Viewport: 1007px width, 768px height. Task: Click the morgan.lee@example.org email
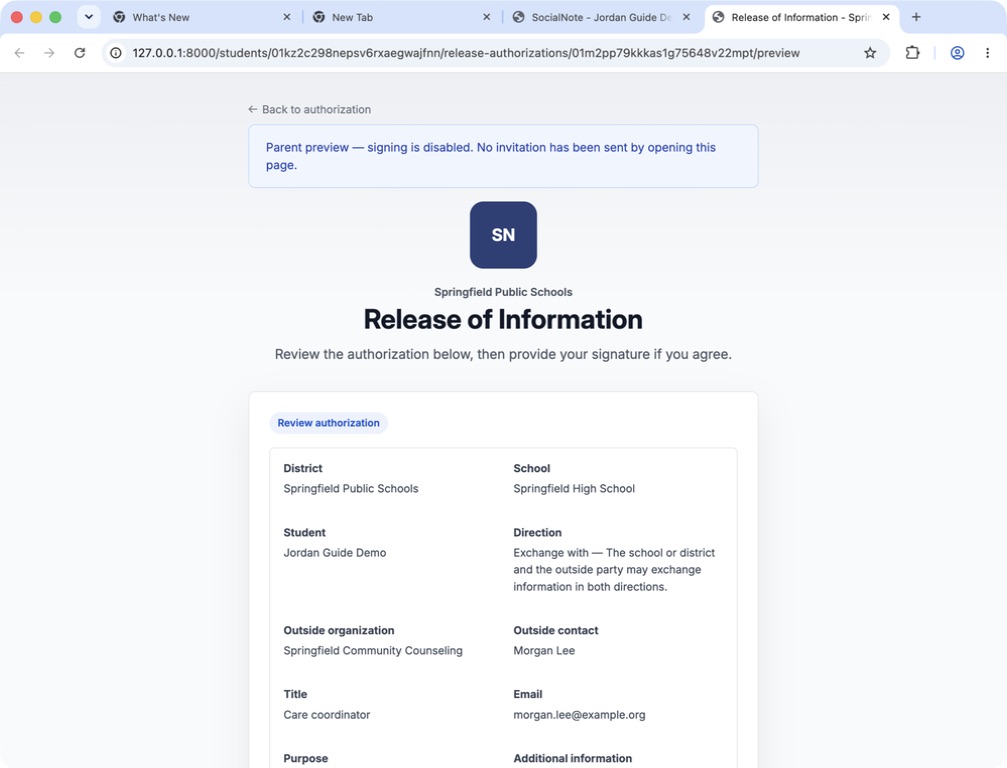(579, 715)
